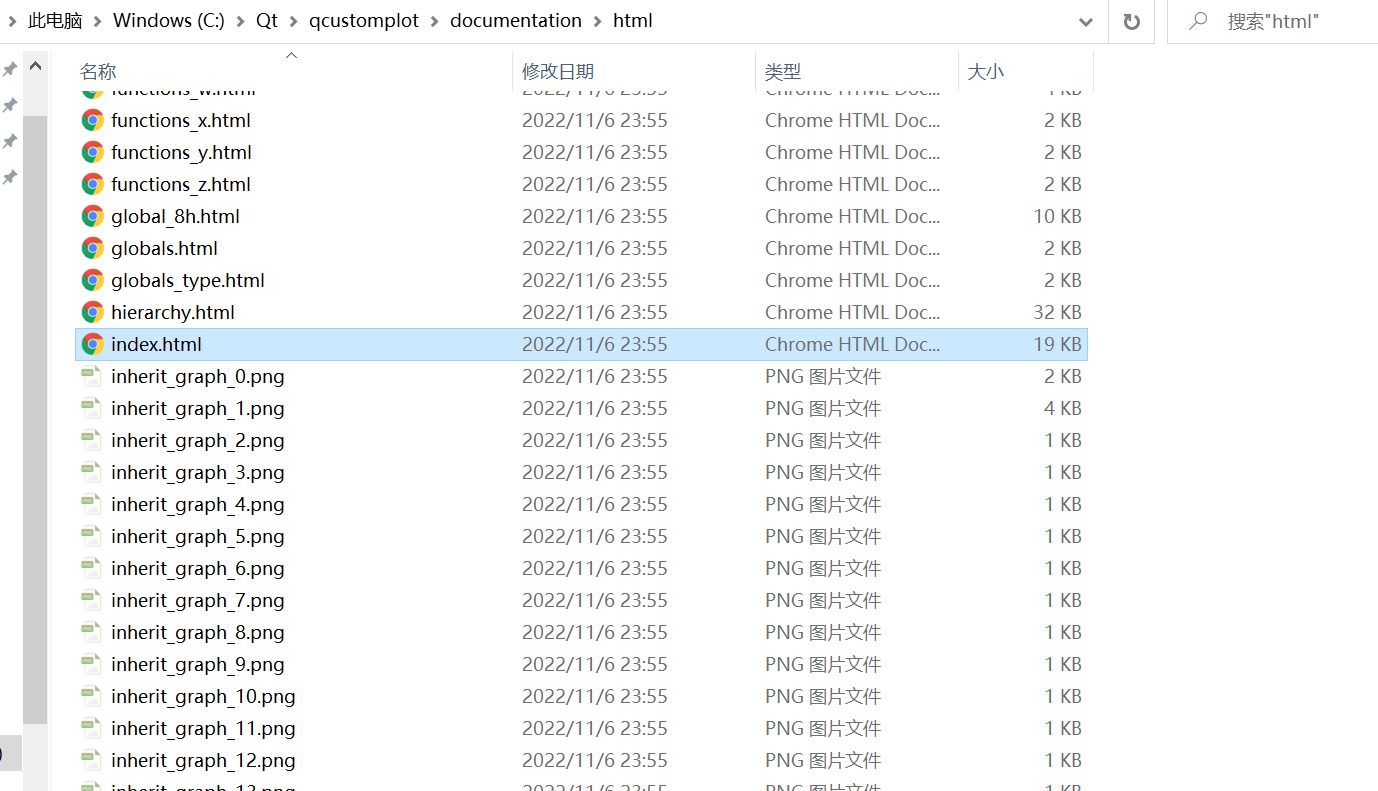
Task: Open the address bar history dropdown
Action: 1086,21
